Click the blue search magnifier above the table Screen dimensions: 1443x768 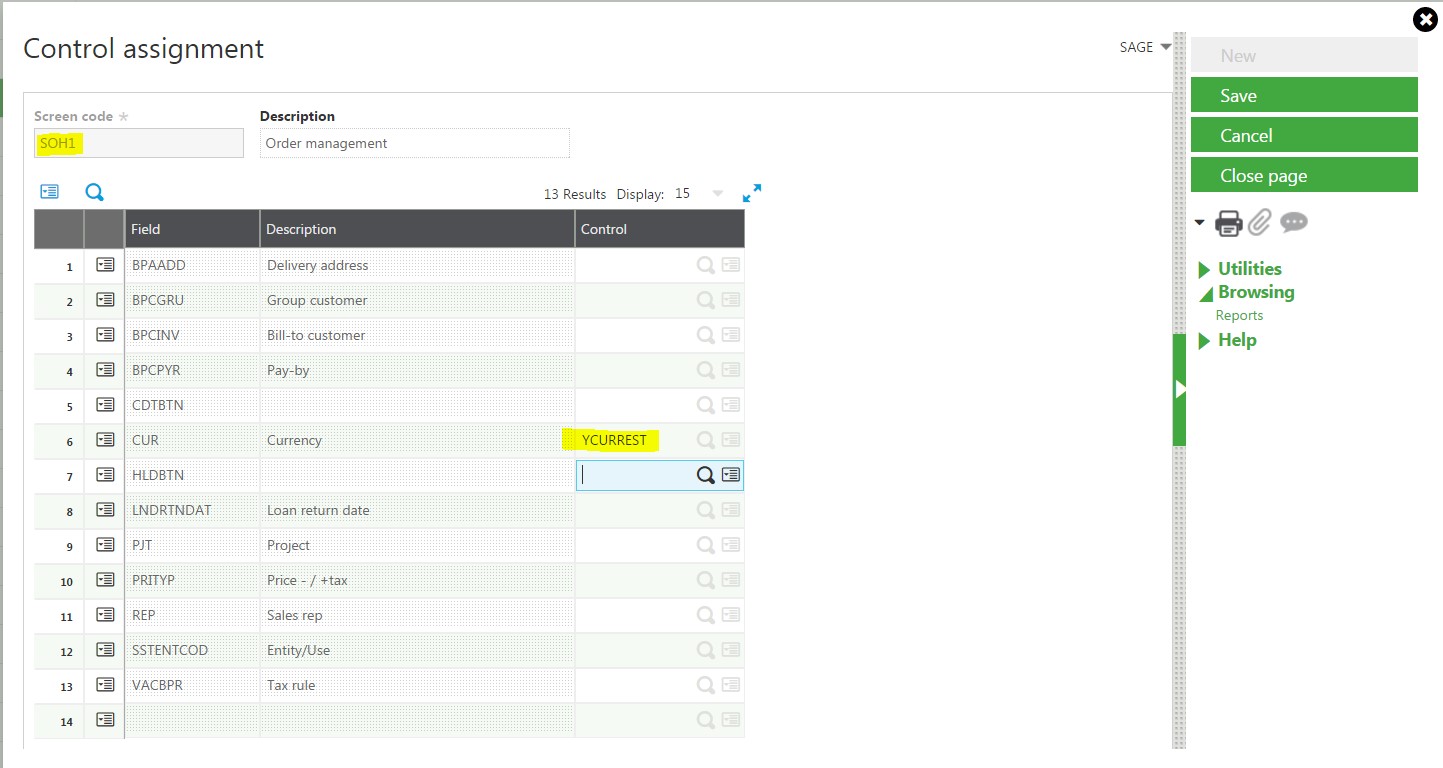[94, 191]
